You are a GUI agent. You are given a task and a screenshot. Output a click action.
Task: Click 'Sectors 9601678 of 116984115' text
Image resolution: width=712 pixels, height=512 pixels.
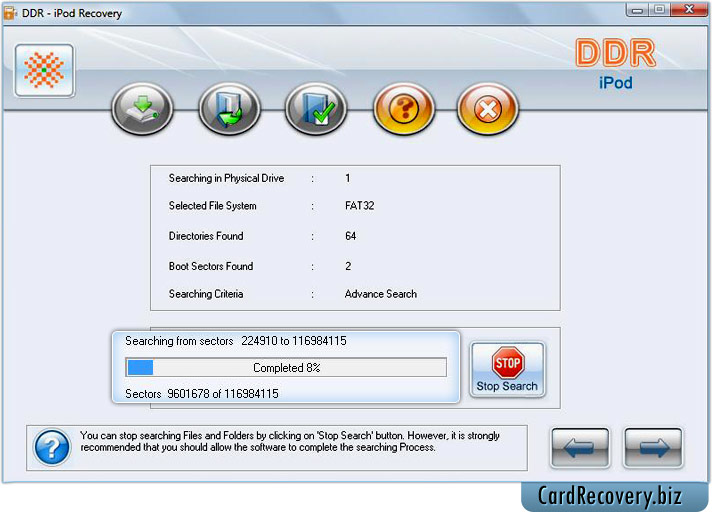coord(202,394)
